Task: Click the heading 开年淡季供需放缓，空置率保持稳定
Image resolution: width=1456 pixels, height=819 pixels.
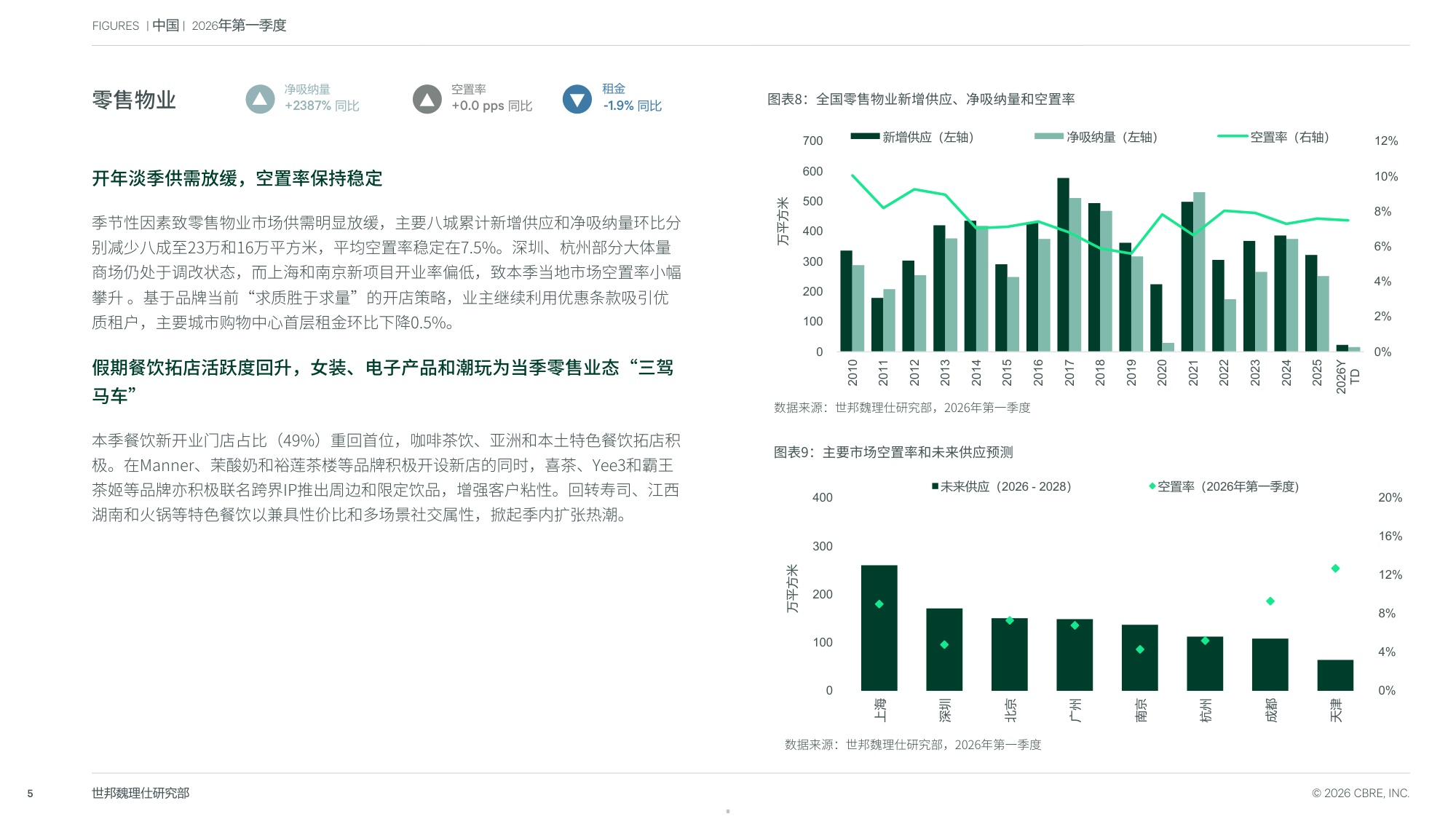Action: tap(237, 178)
